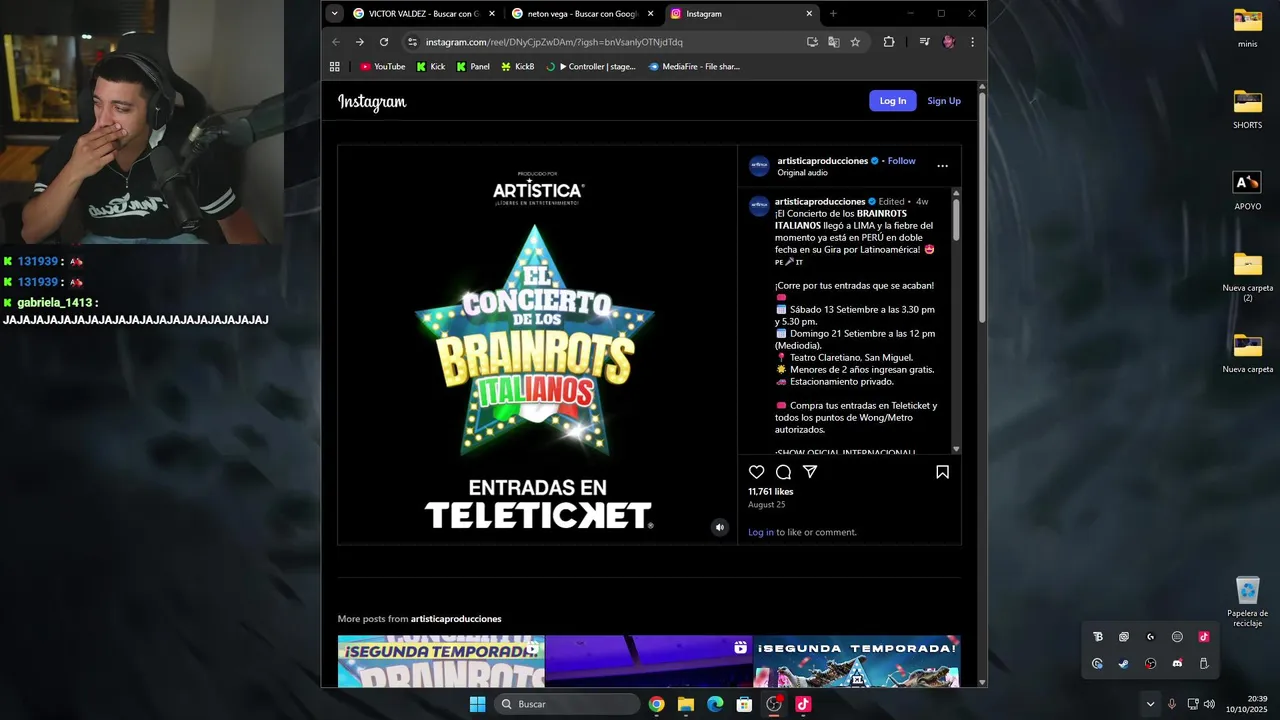Open the media control icon in toolbar
Image resolution: width=1280 pixels, height=720 pixels.
coord(924,42)
